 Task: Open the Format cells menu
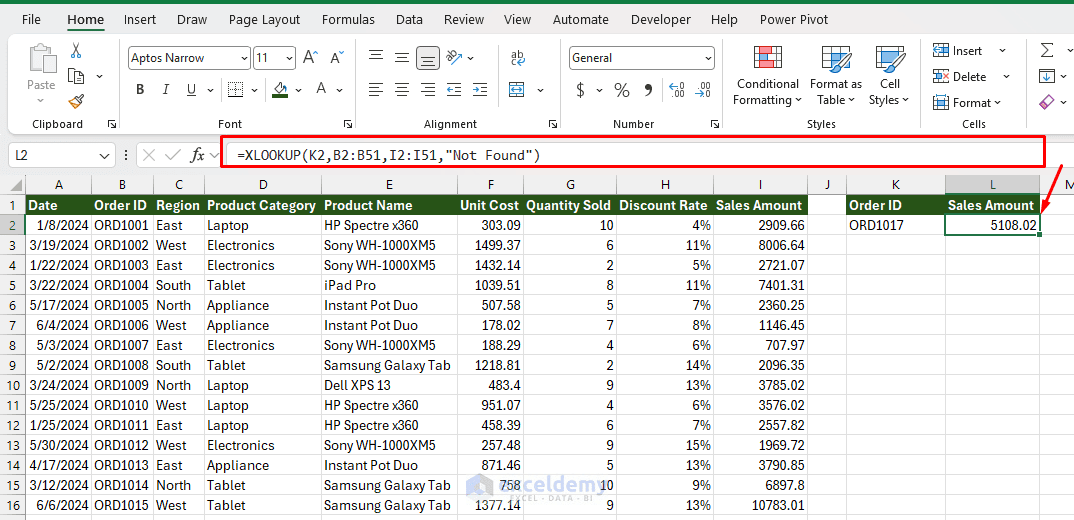tap(967, 103)
